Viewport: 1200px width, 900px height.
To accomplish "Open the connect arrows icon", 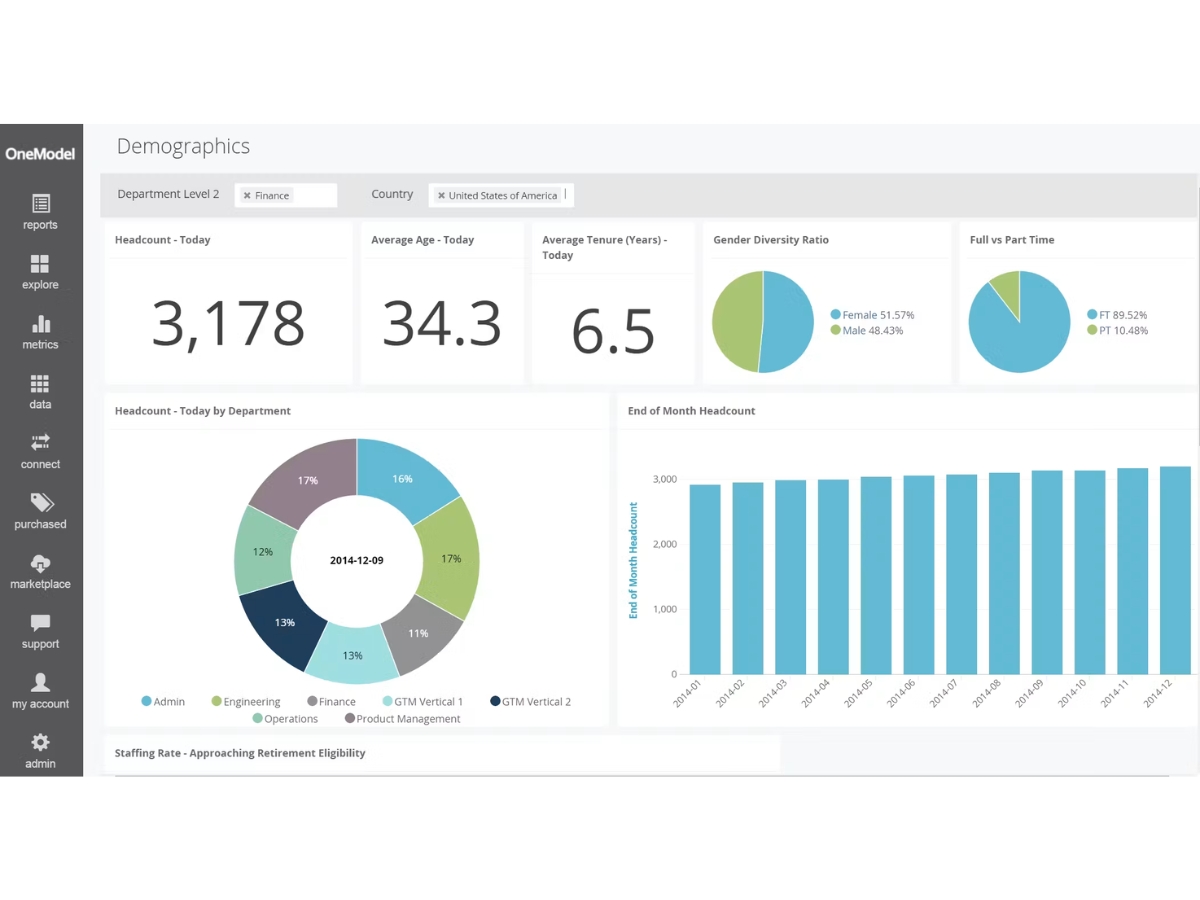I will tap(40, 442).
